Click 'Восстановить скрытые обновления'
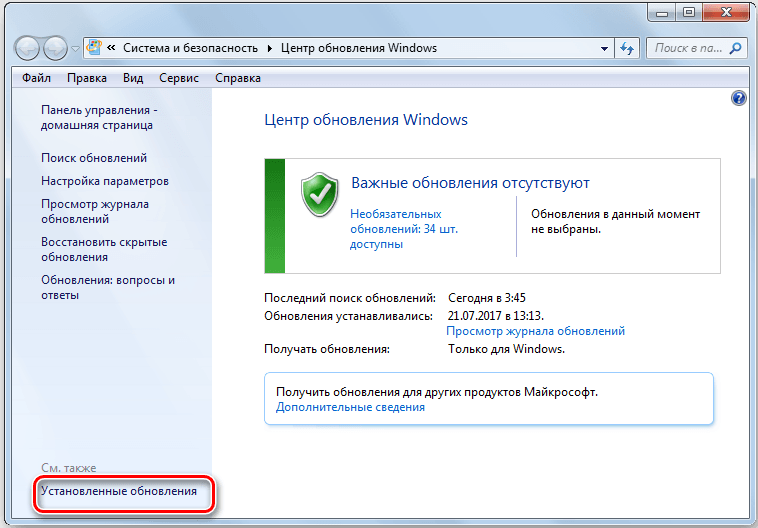Image resolution: width=758 pixels, height=528 pixels. [x=104, y=249]
